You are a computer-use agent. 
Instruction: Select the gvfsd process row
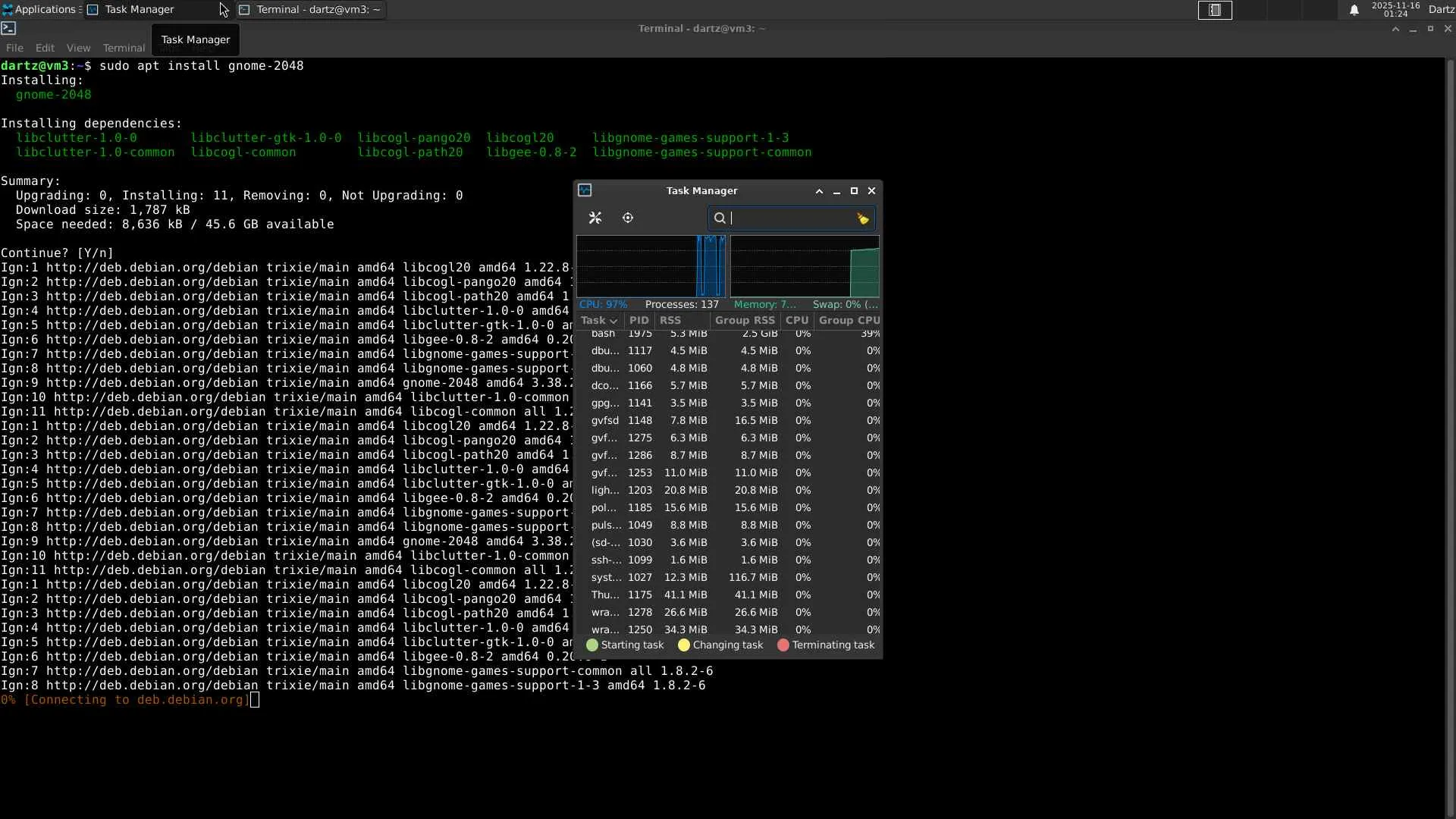pos(728,421)
